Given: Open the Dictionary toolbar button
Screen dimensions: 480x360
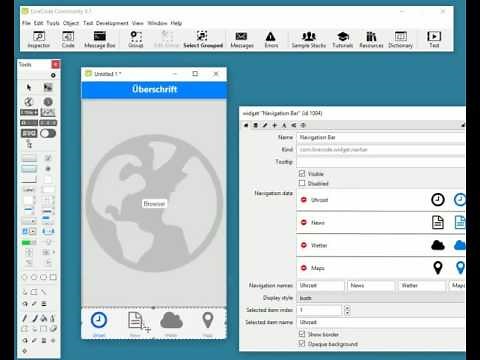Looking at the screenshot, I should [x=401, y=39].
